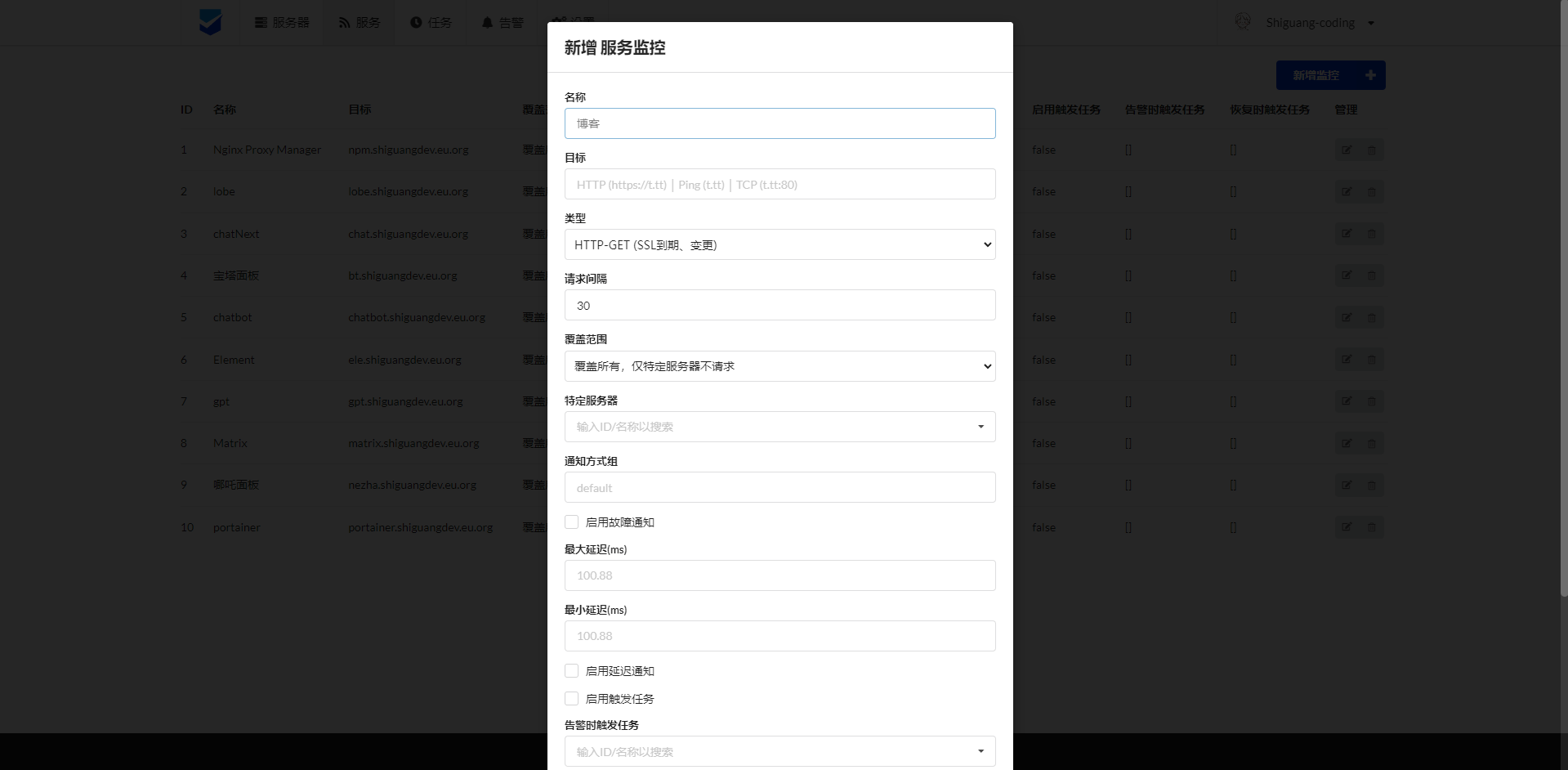Click the 恢复时触发任务 column header
The image size is (1568, 770).
(1270, 110)
